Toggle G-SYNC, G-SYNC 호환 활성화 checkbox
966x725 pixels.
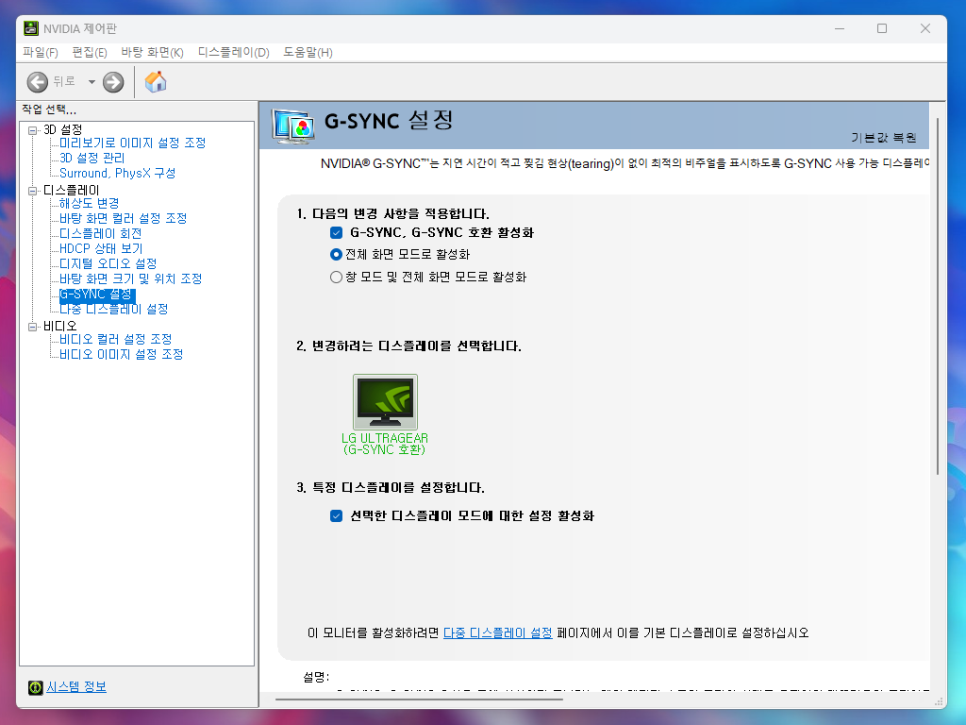point(336,233)
